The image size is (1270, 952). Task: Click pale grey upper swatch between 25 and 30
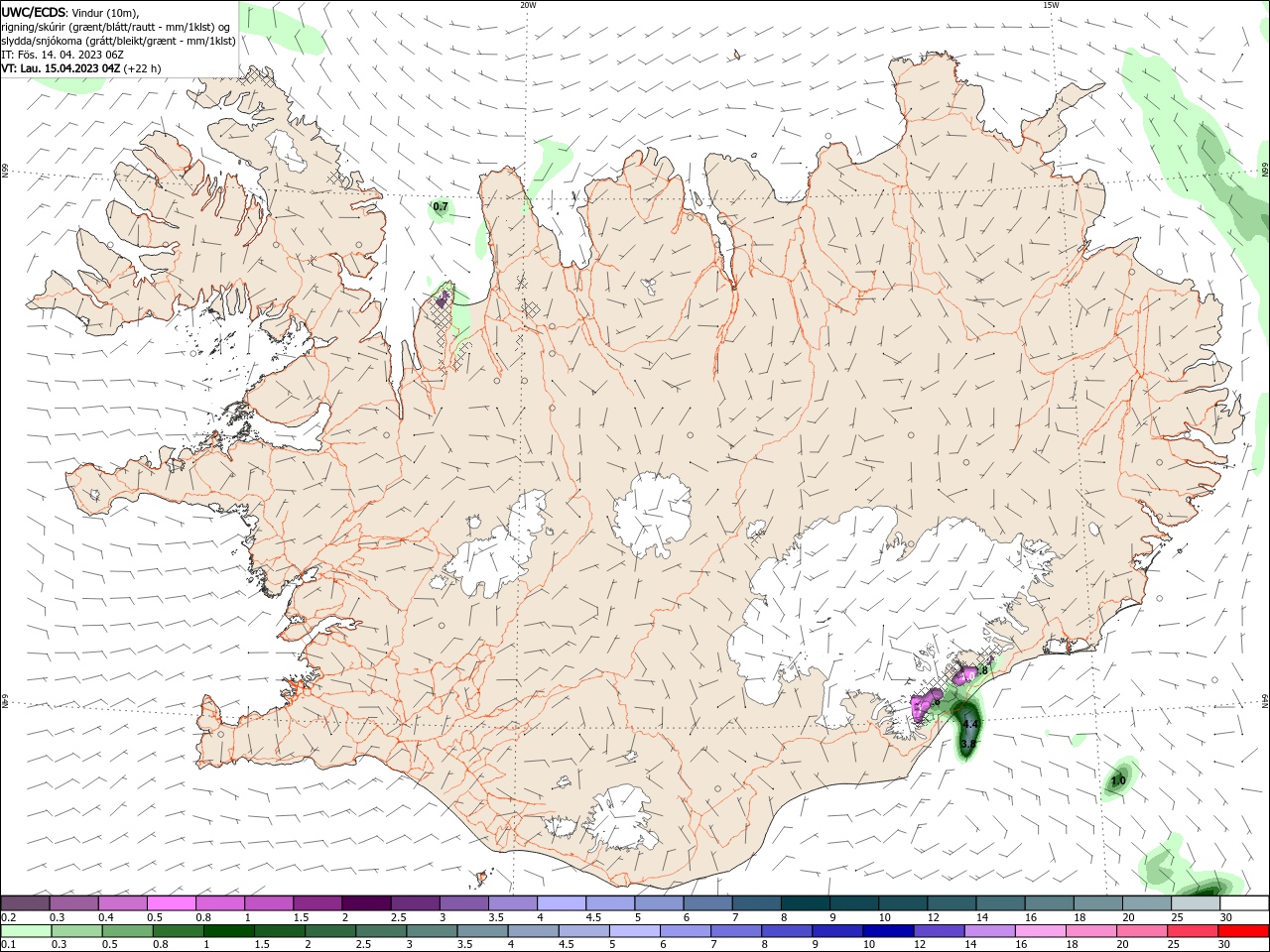coord(1195,903)
